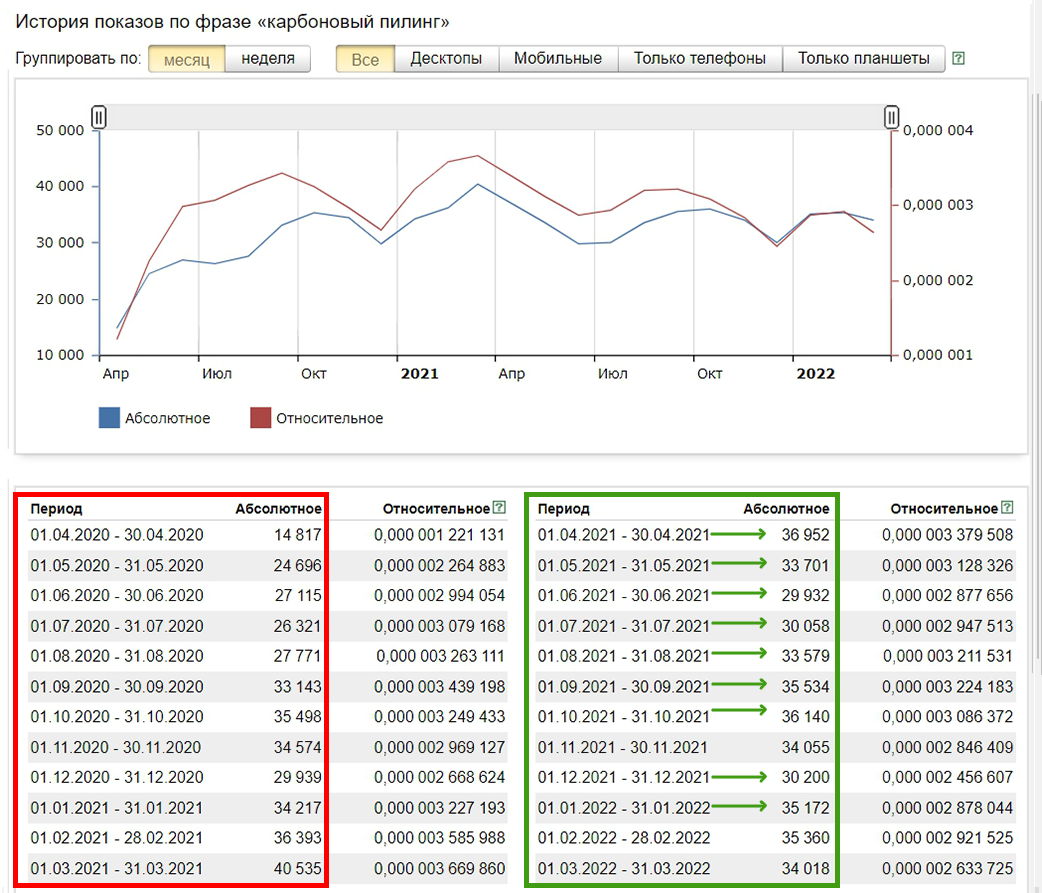Select relative value 0,000 003 379 508
Viewport: 1042px width, 893px height.
coord(948,535)
